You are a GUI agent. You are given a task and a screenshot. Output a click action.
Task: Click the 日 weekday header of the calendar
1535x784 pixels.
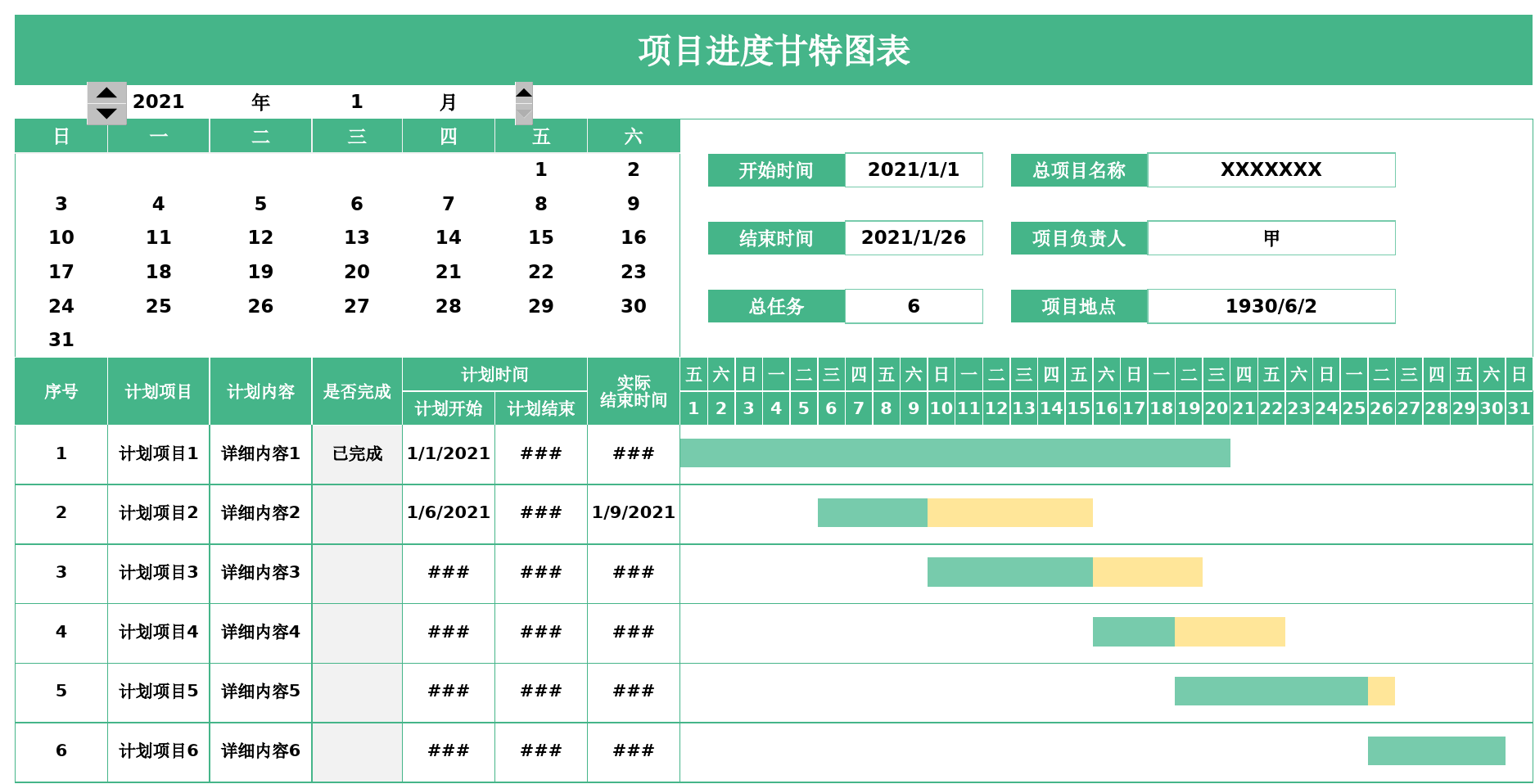coord(61,136)
